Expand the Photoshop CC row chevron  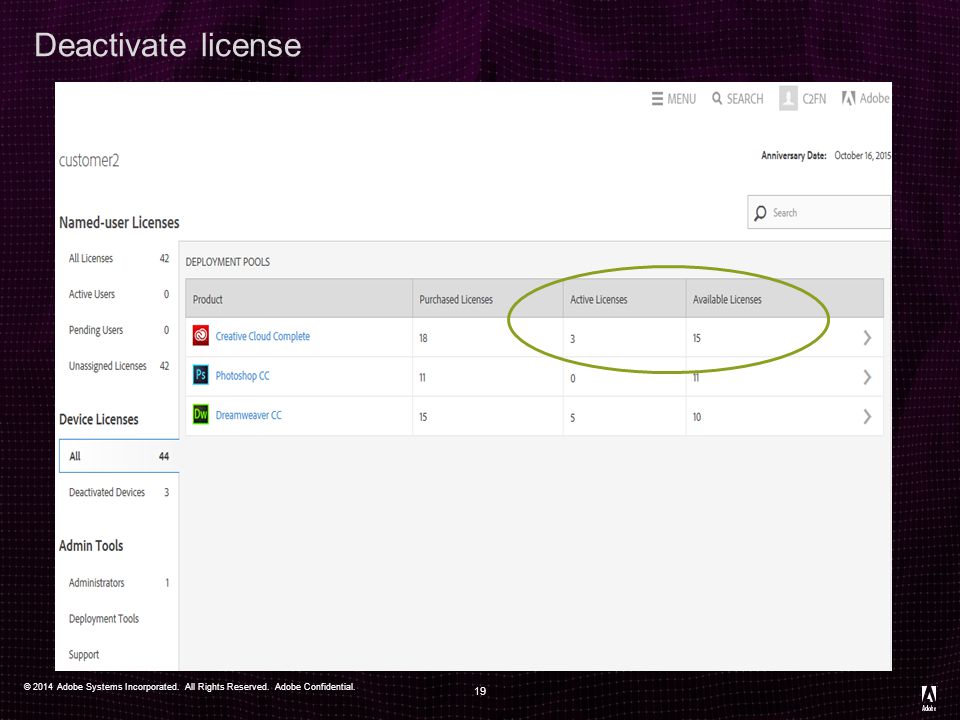pyautogui.click(x=867, y=377)
